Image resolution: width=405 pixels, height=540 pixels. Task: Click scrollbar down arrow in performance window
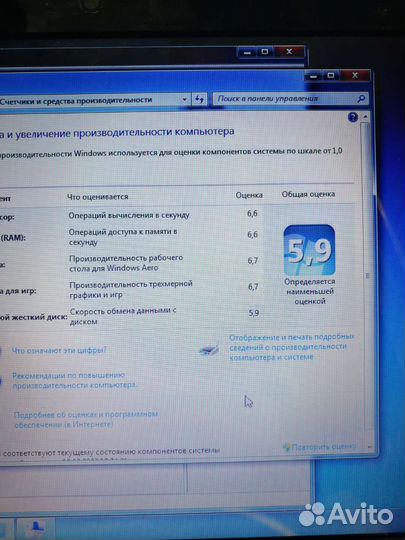pos(370,447)
